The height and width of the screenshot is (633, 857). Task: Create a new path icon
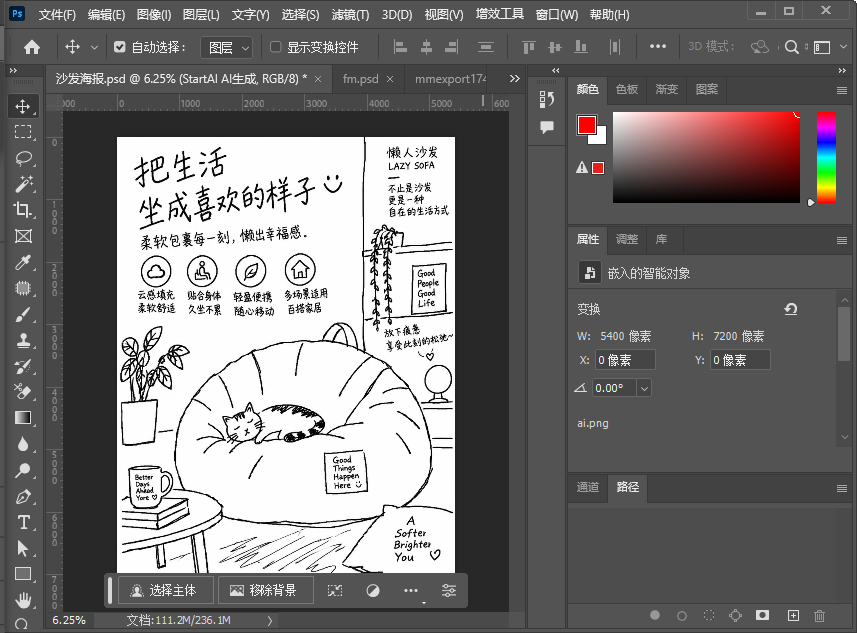[793, 616]
